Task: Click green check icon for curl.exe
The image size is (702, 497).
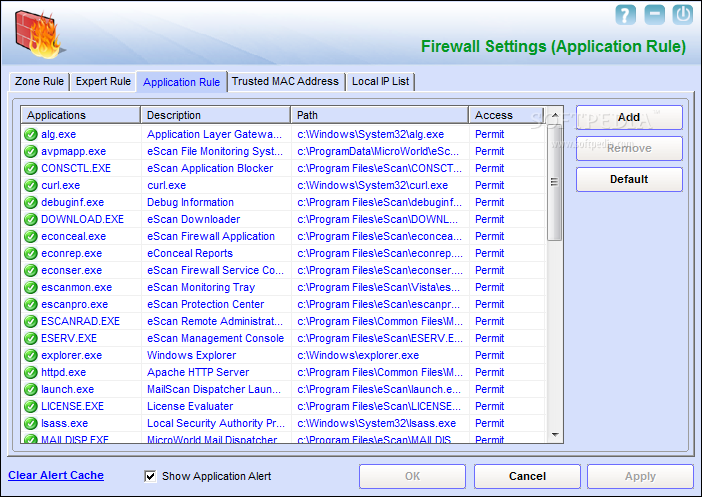Action: 30,185
